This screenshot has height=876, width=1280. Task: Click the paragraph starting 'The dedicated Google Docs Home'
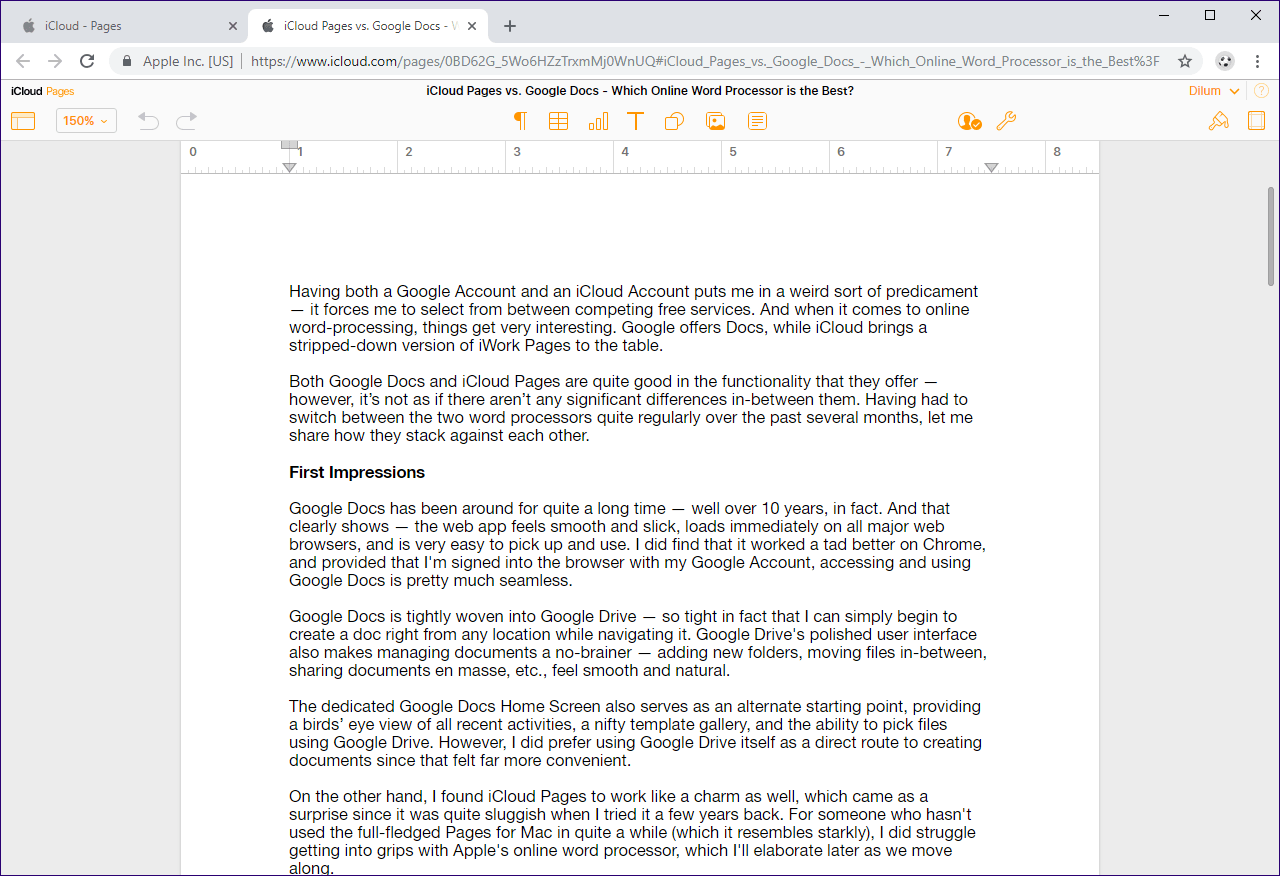[636, 733]
